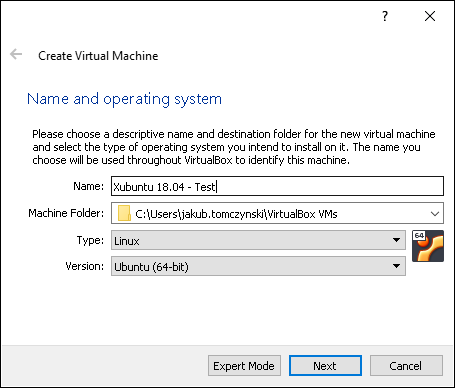Open the help question mark
The image size is (455, 388).
coord(385,16)
